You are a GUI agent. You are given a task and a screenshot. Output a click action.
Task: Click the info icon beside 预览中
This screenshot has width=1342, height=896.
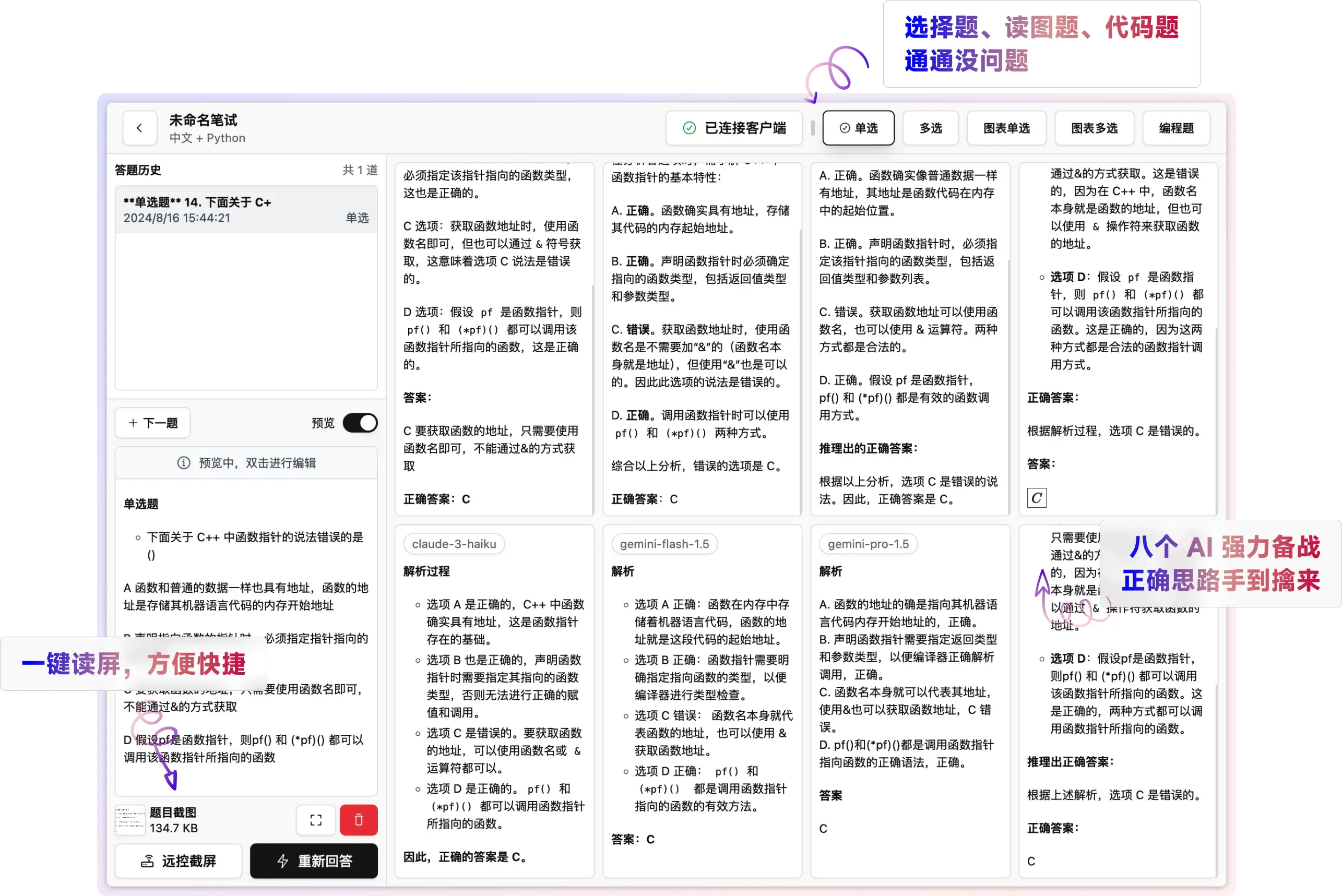click(183, 463)
